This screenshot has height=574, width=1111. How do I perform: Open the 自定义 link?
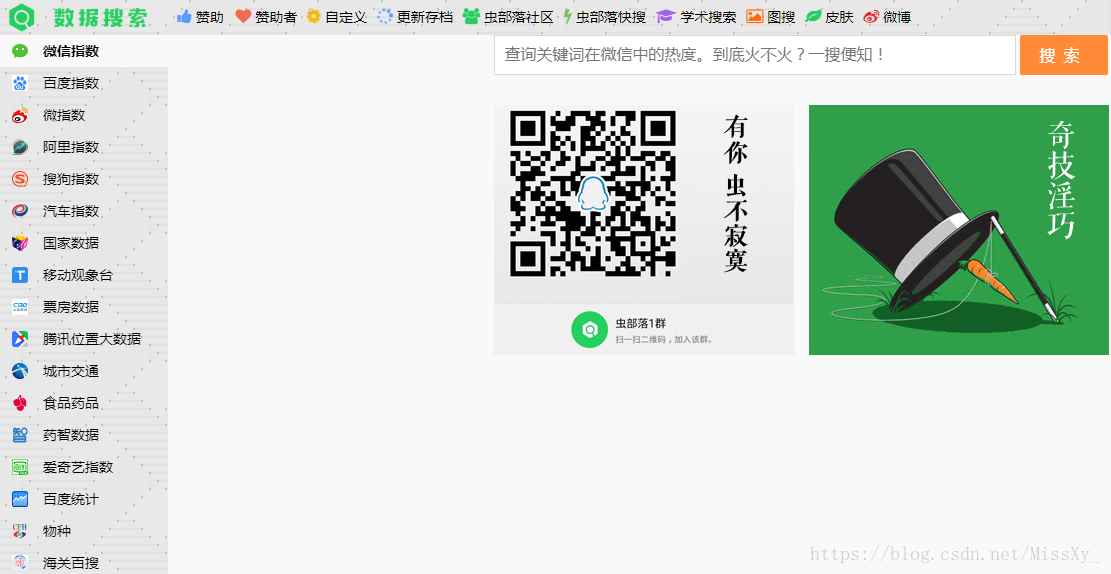point(346,17)
